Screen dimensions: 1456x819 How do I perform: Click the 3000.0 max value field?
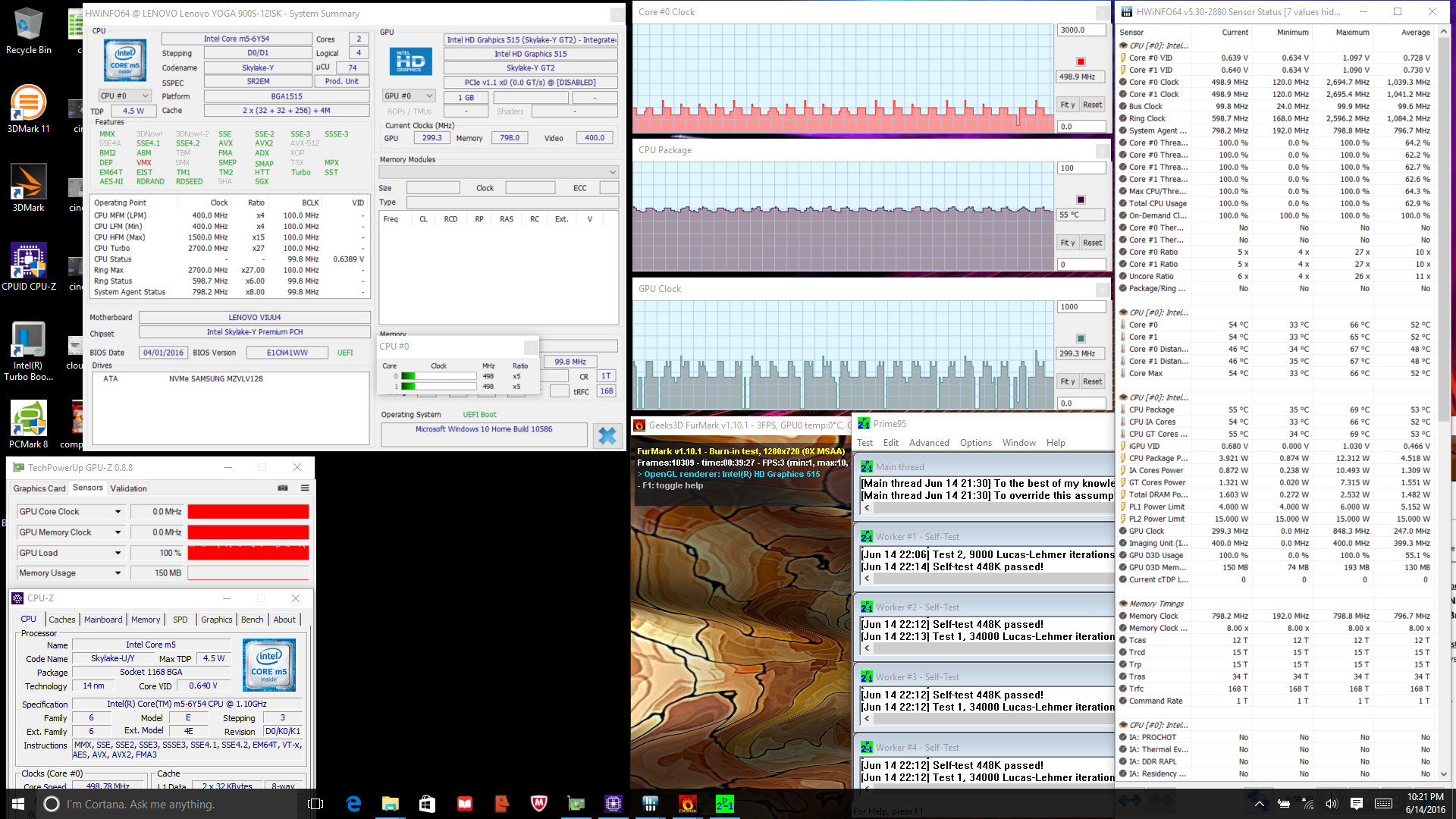[x=1081, y=30]
